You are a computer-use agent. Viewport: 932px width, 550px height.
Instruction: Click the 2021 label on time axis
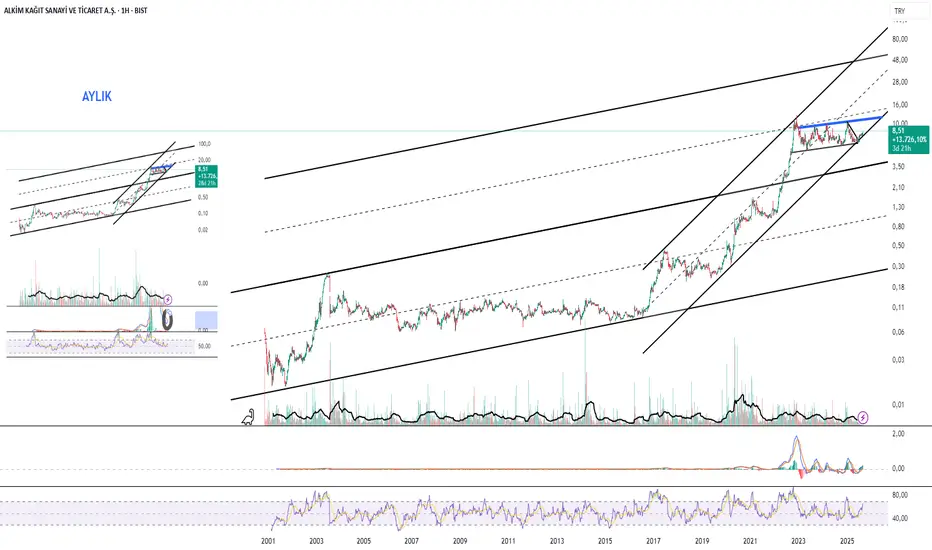[750, 541]
